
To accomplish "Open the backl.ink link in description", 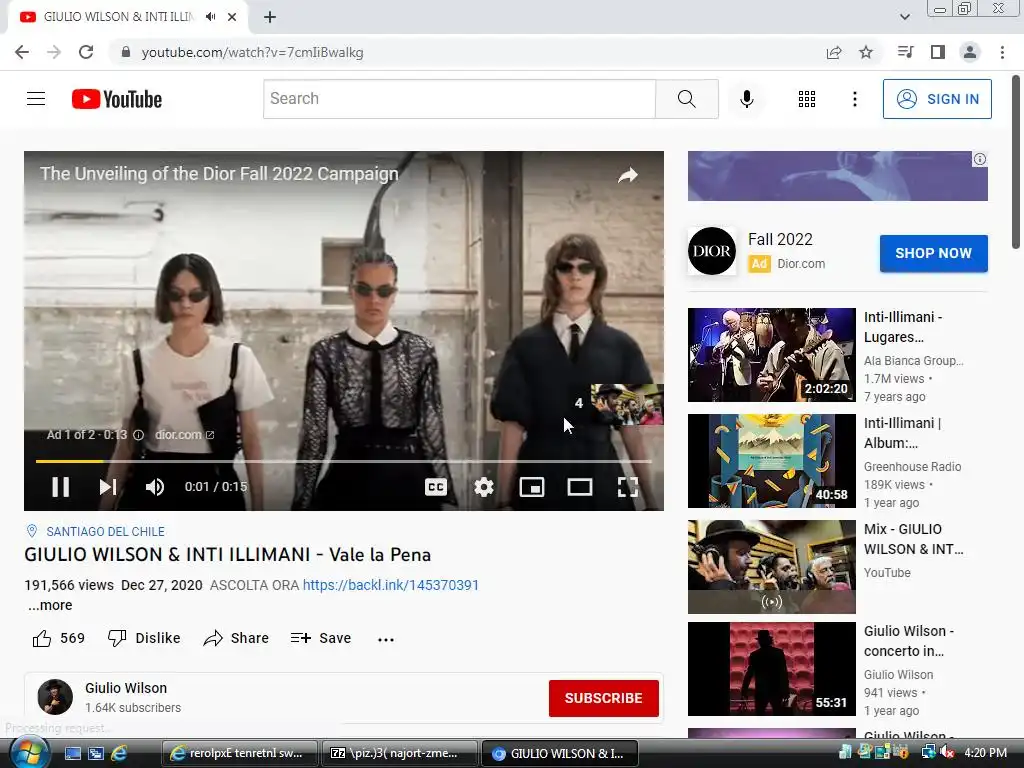I will [391, 585].
